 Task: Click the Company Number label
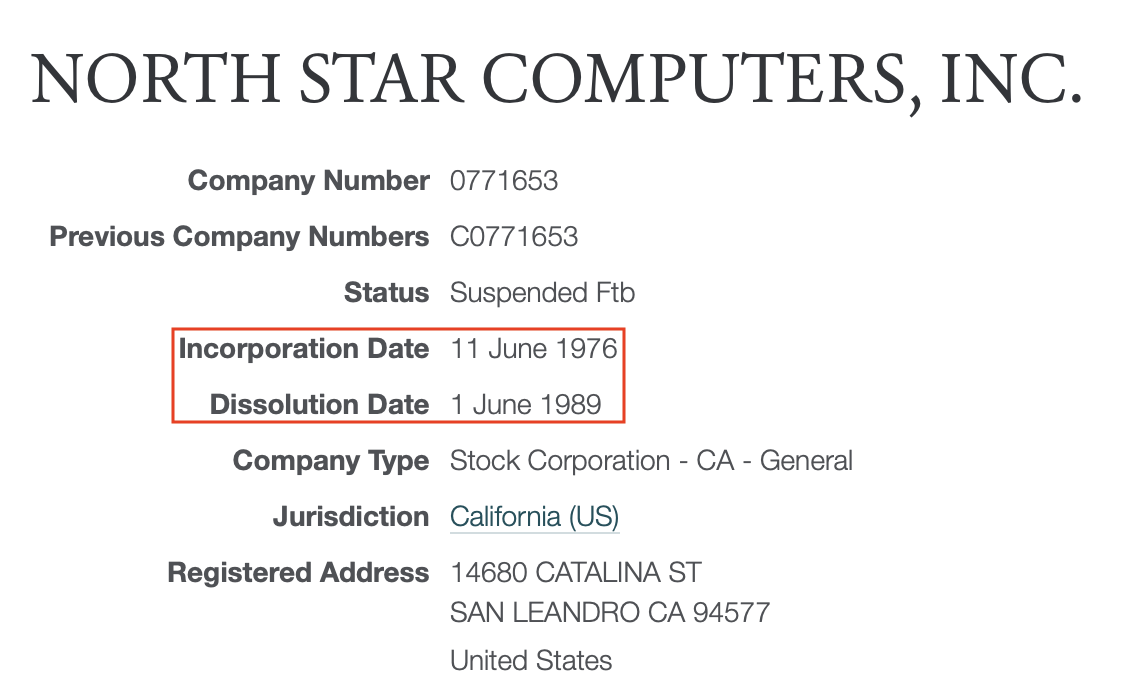pyautogui.click(x=308, y=181)
